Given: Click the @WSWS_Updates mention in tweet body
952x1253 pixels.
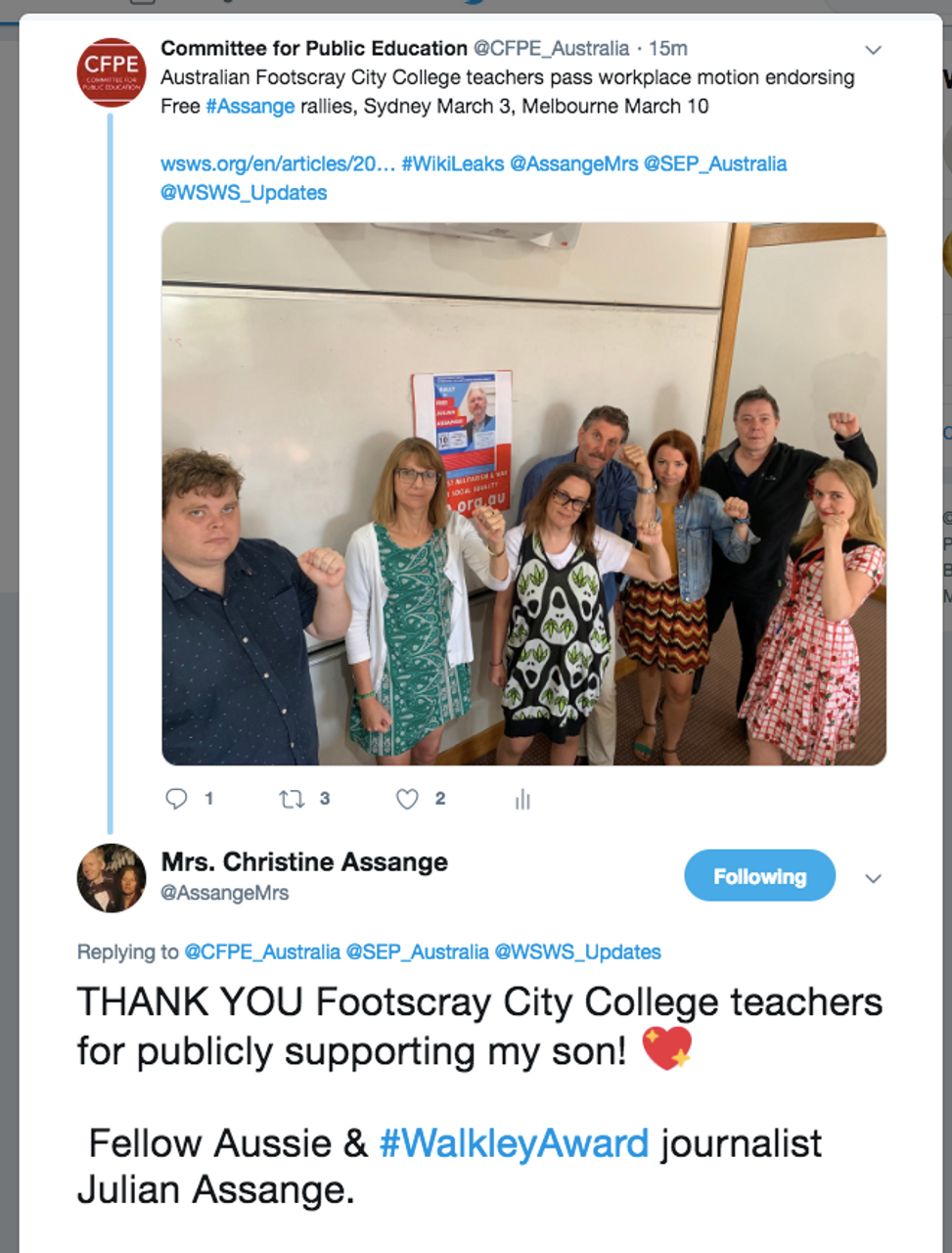Looking at the screenshot, I should (x=244, y=192).
